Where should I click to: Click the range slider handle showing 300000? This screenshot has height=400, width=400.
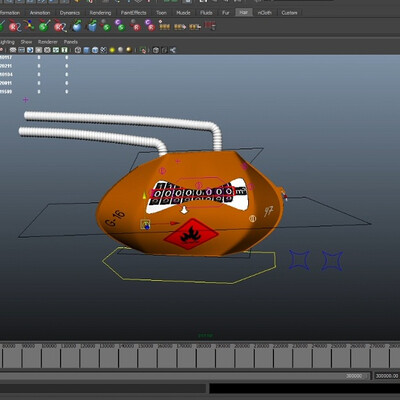tap(356, 376)
